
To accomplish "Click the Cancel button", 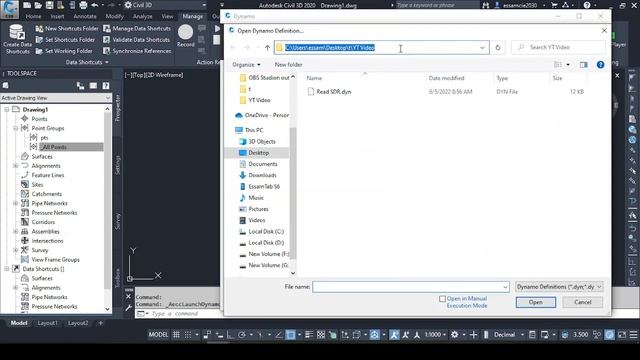I will (582, 302).
